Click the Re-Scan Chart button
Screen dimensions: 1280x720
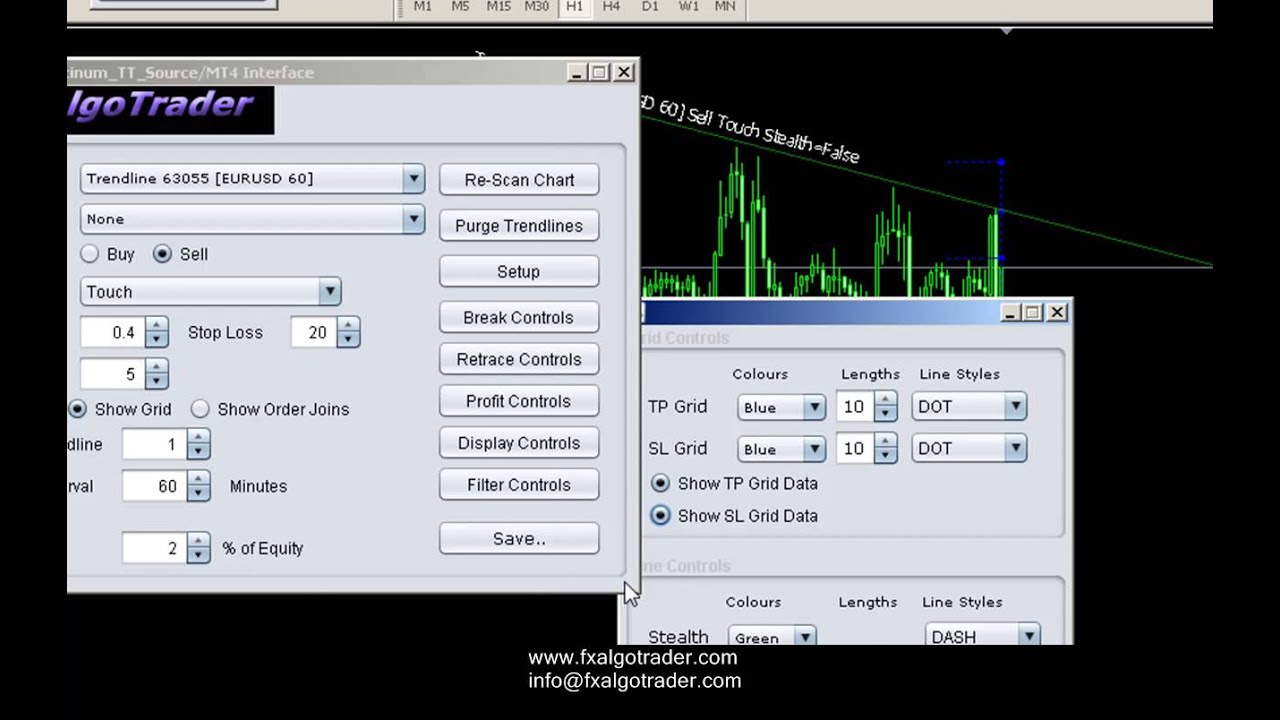pyautogui.click(x=519, y=180)
